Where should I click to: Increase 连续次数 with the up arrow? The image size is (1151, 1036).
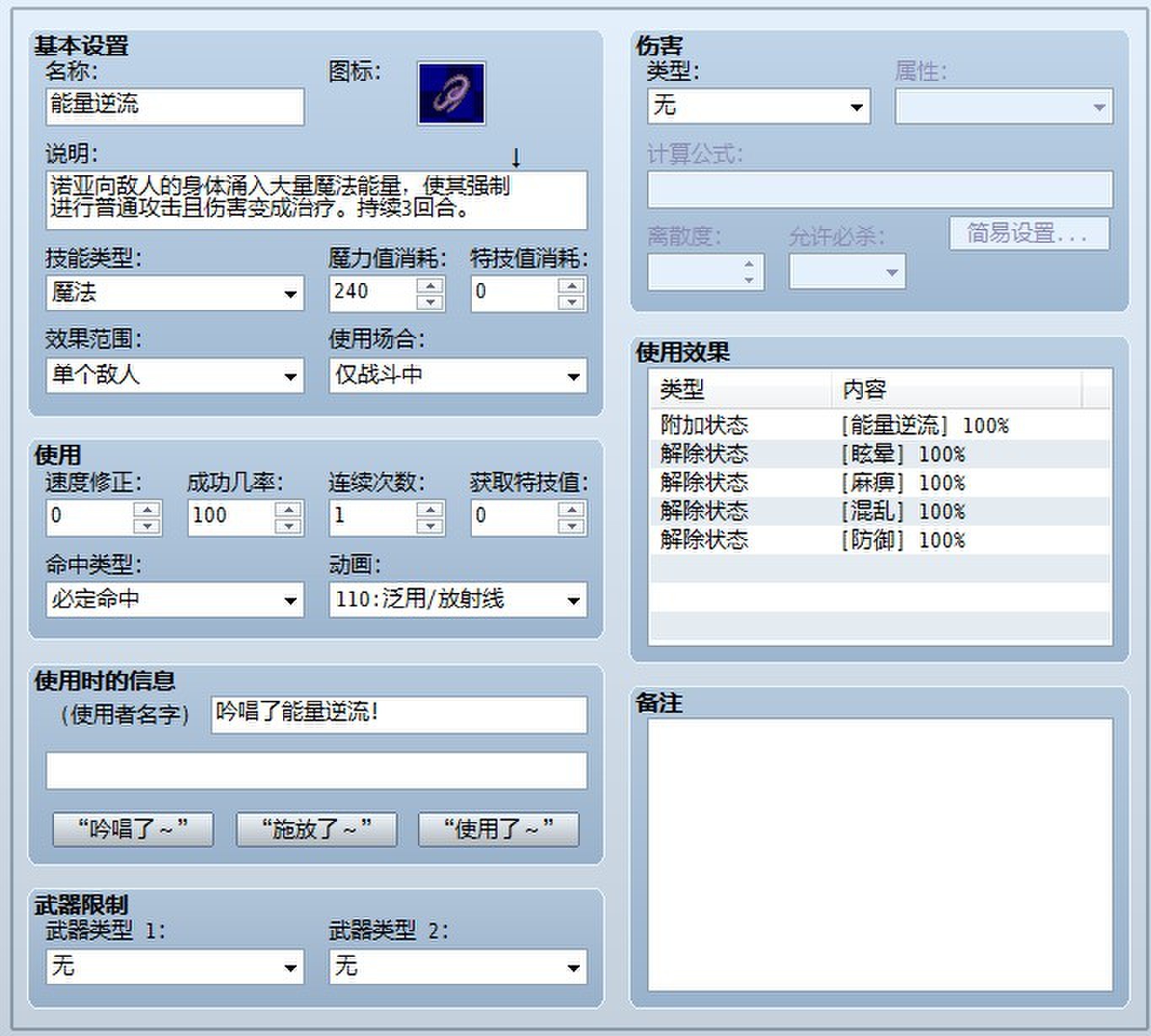tap(430, 509)
